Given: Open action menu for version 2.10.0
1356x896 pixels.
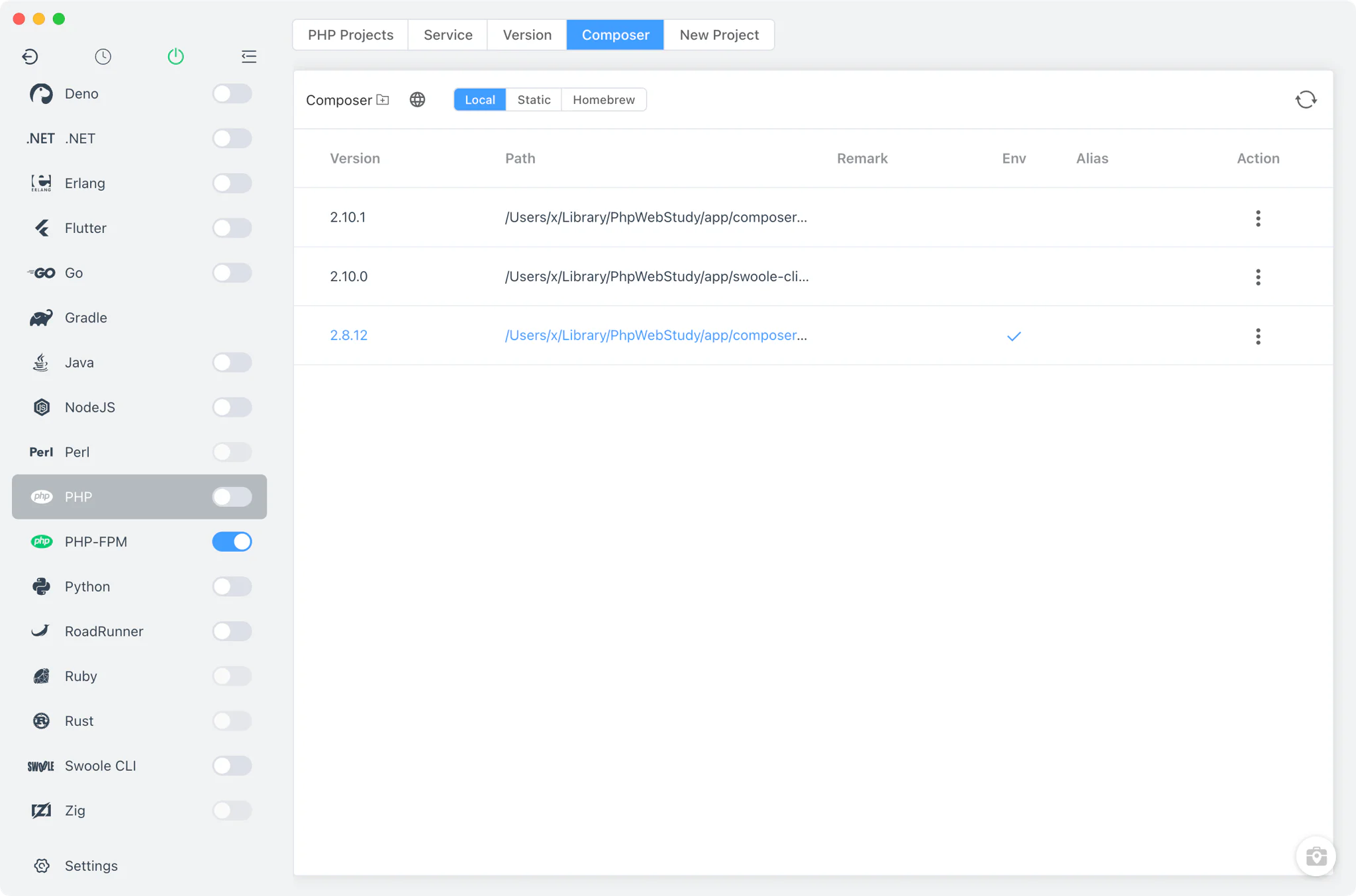Looking at the screenshot, I should pos(1258,277).
